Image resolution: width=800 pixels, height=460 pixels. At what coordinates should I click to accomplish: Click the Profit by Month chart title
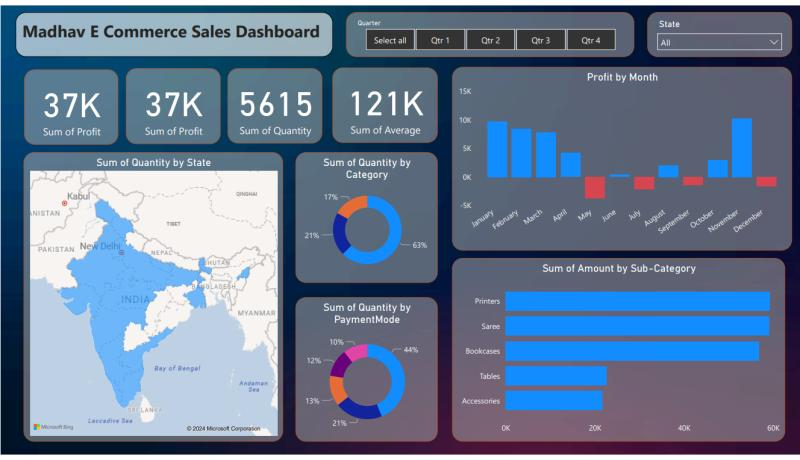[x=622, y=77]
